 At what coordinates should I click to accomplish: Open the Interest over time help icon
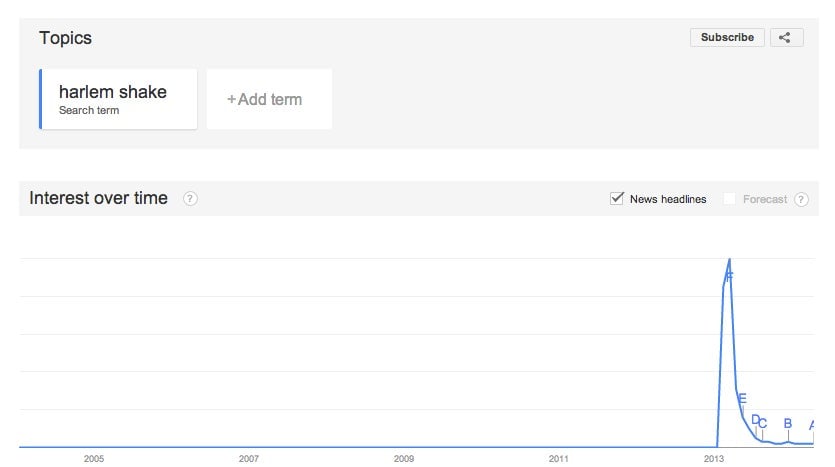point(190,199)
